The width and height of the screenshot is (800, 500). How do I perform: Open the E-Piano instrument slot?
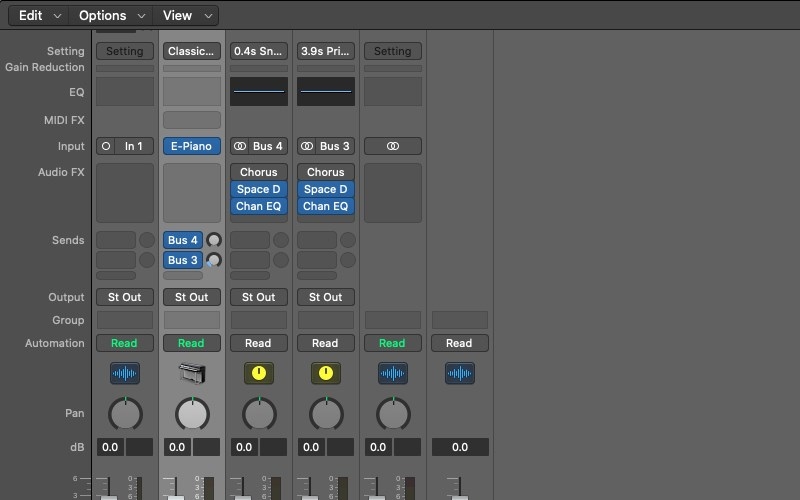pyautogui.click(x=191, y=146)
